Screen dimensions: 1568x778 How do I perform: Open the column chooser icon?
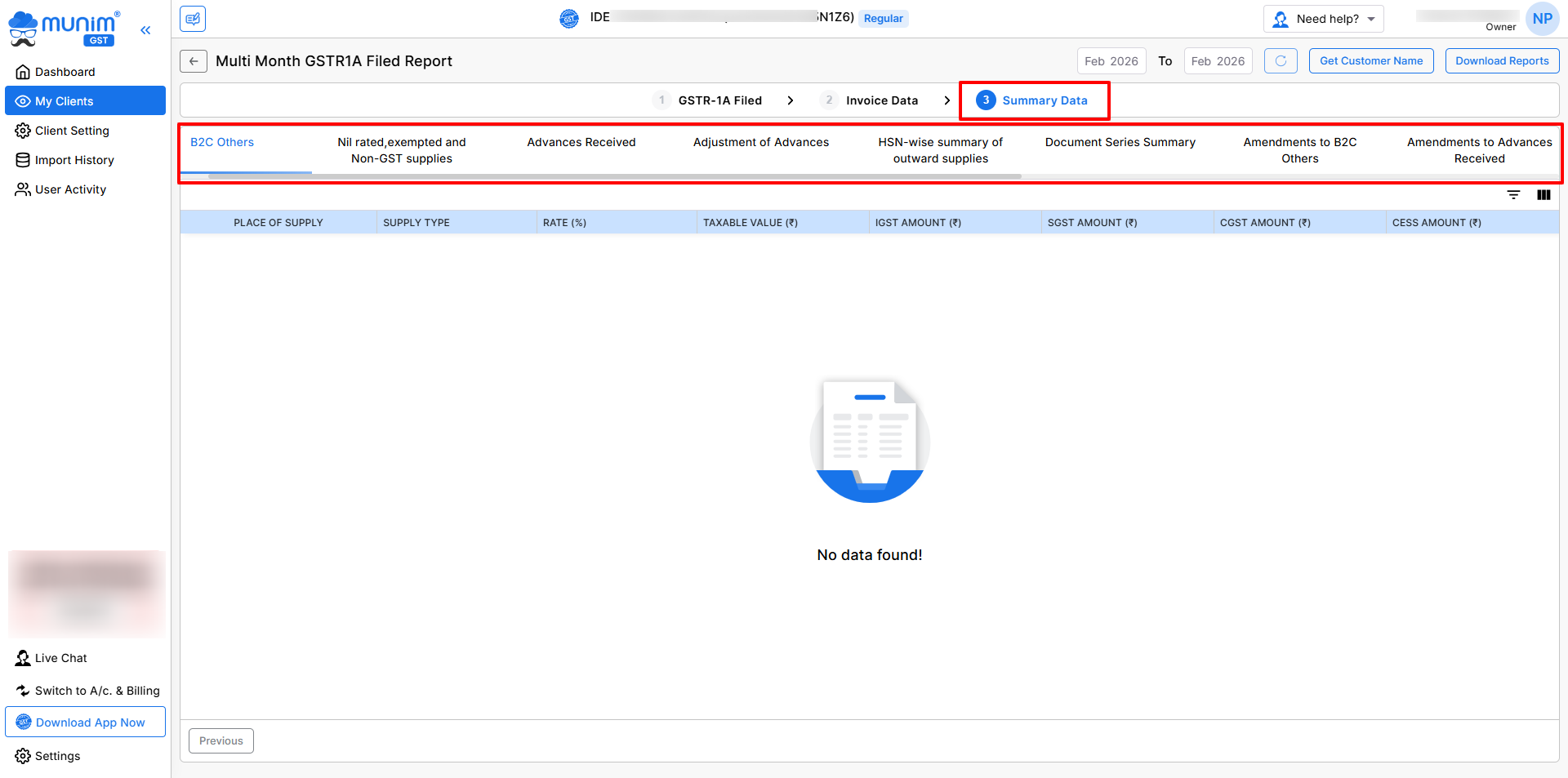coord(1543,195)
